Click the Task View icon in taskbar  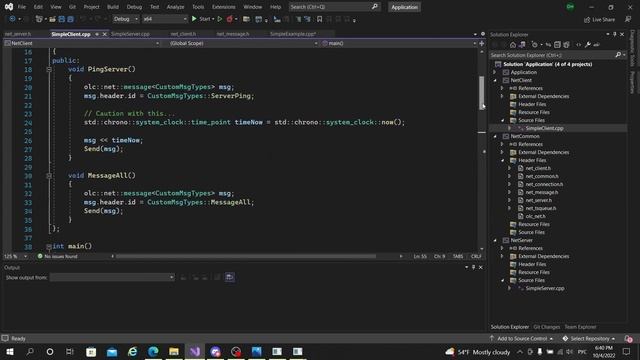coord(70,351)
